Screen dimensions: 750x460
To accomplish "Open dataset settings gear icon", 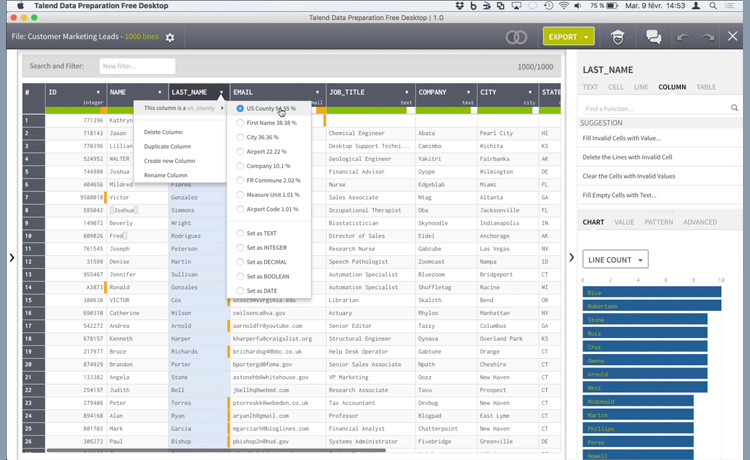I will [170, 38].
